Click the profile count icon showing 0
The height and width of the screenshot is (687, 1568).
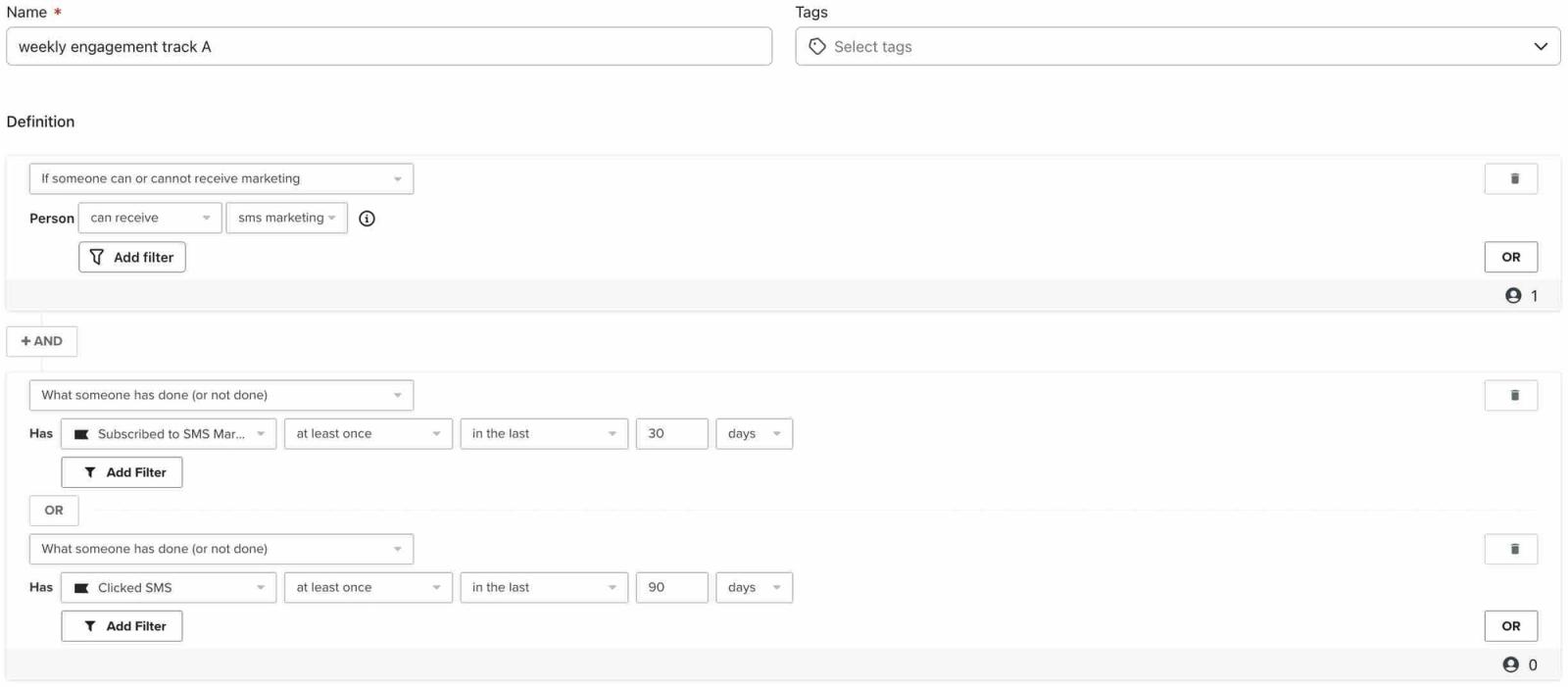coord(1510,664)
